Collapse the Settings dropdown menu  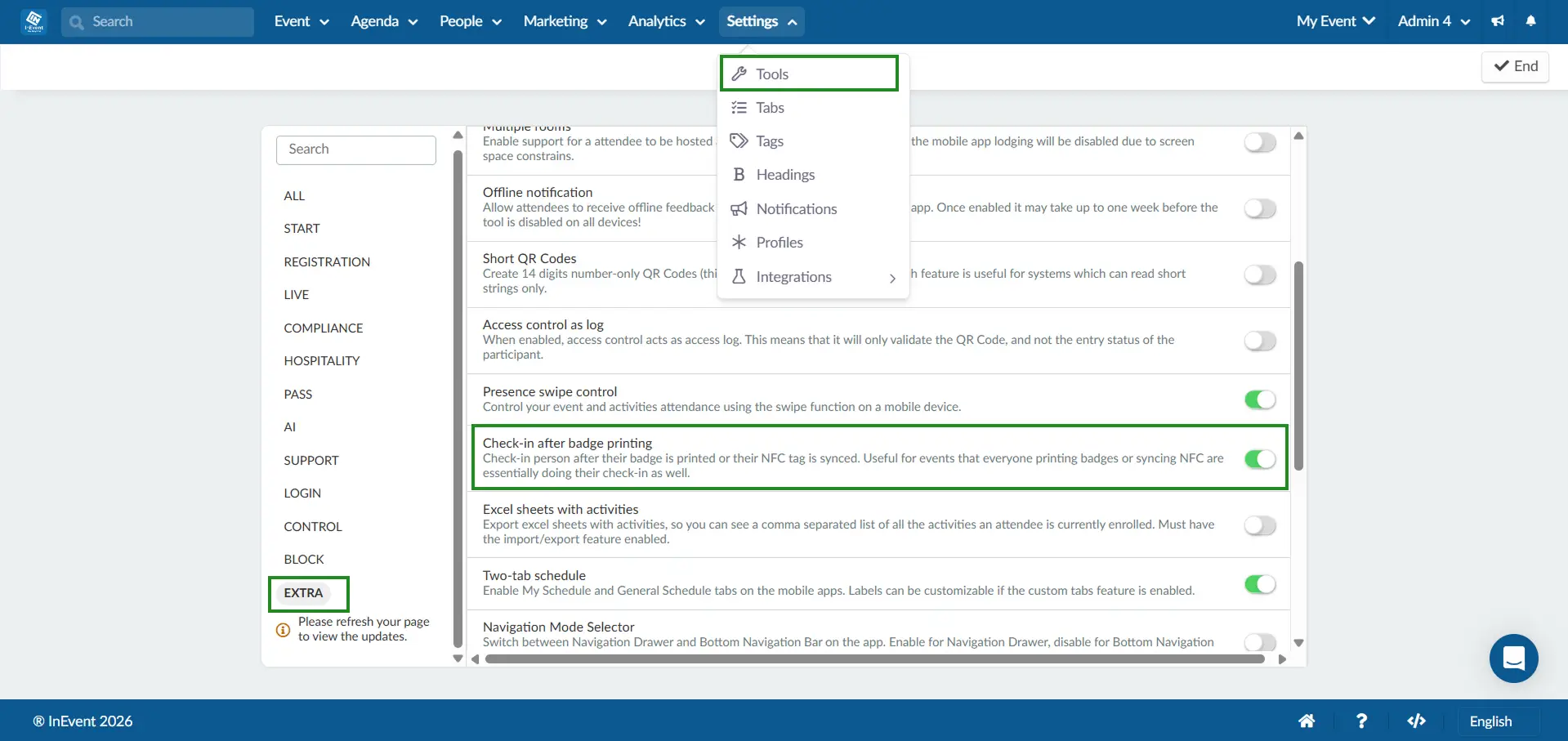pyautogui.click(x=762, y=21)
